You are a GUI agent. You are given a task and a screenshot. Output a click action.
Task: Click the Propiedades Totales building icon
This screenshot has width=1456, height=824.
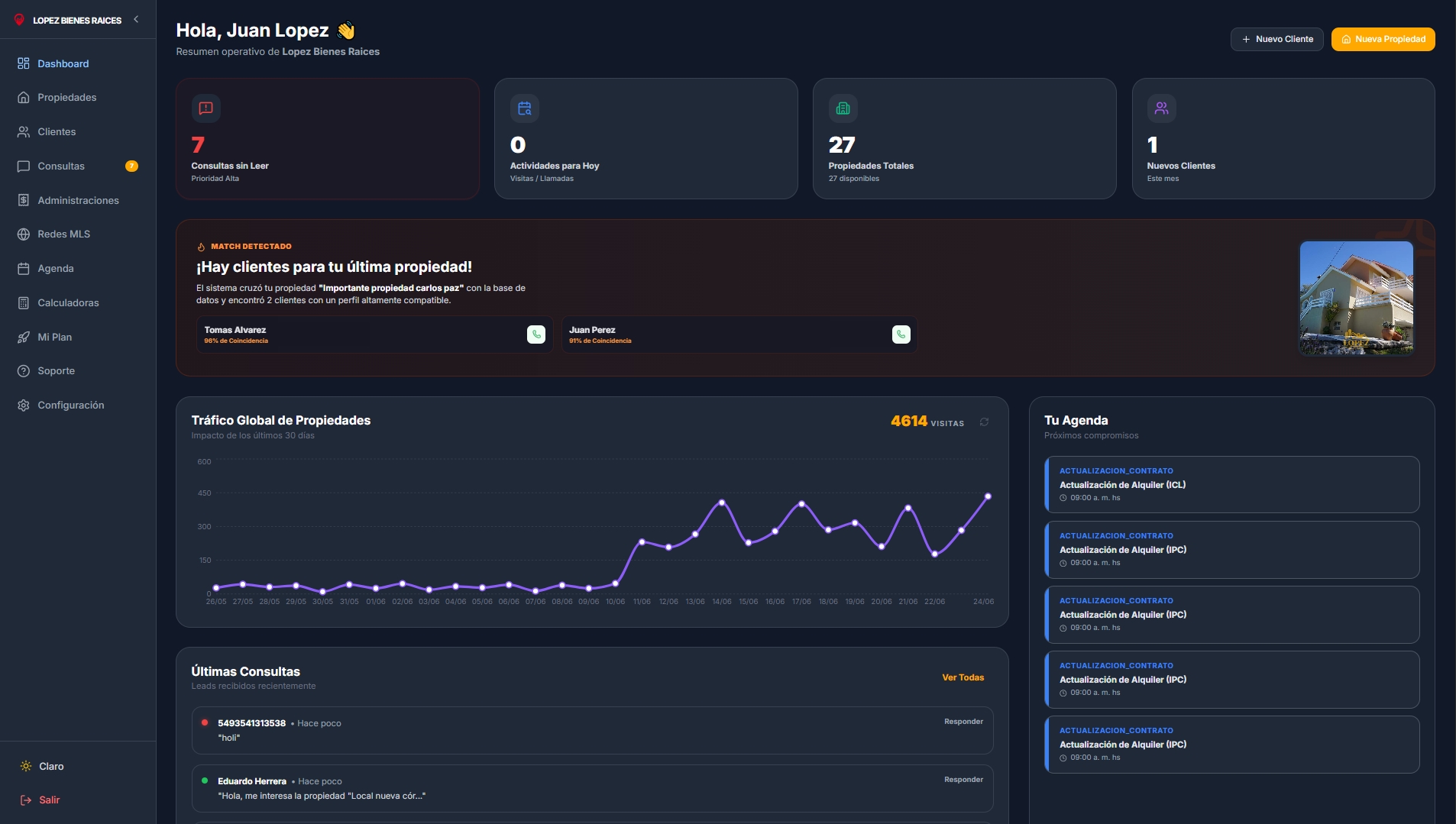pos(843,108)
